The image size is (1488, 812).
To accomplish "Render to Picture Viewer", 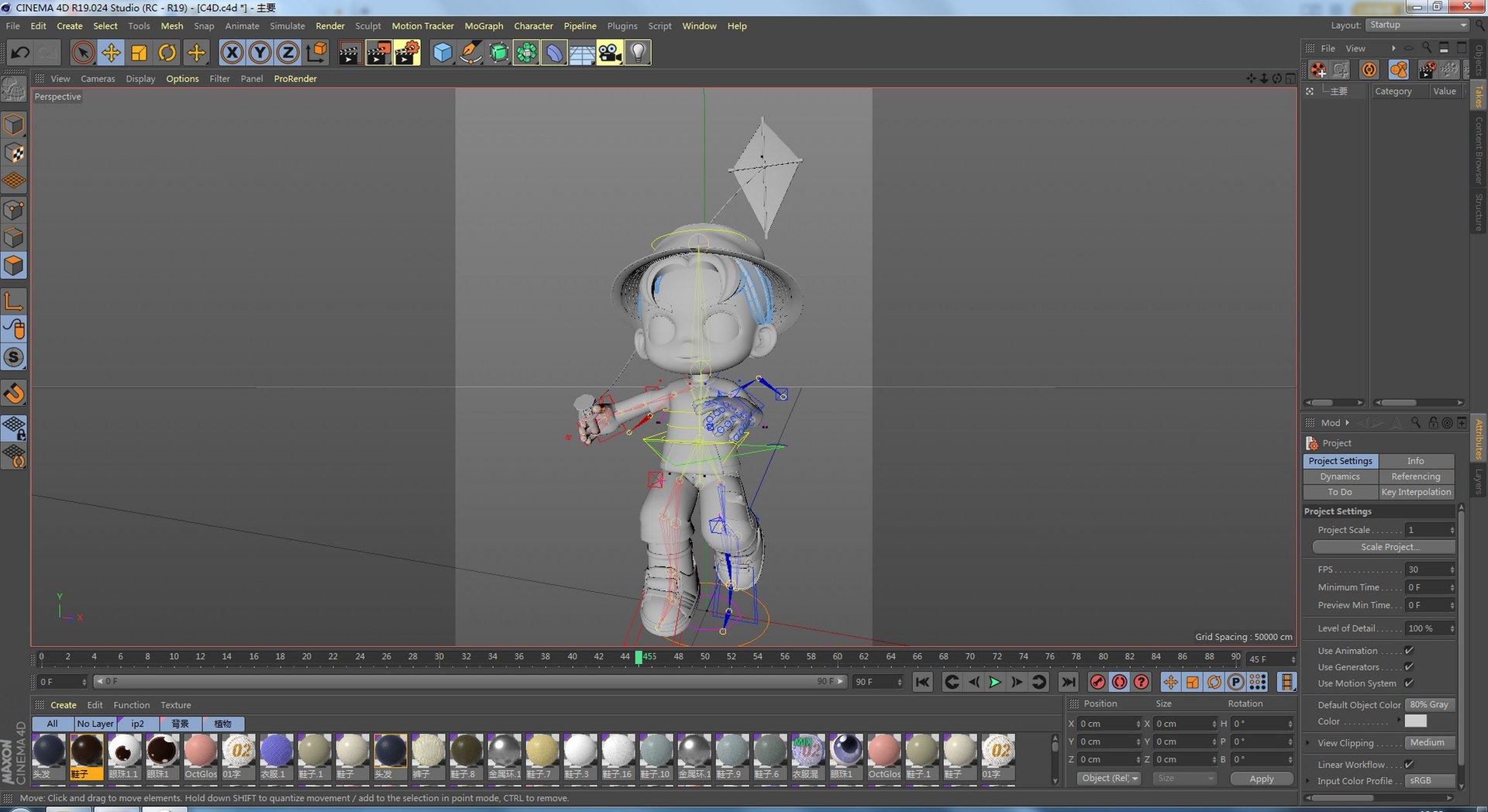I will coord(378,53).
